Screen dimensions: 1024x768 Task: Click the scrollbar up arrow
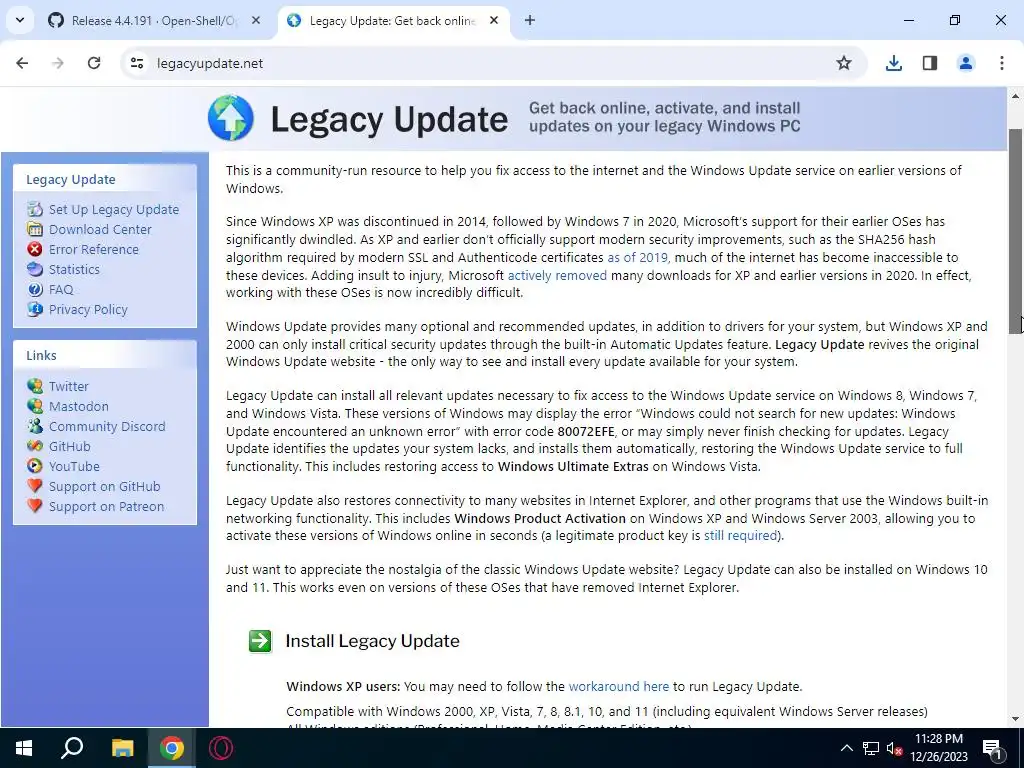tap(1016, 96)
